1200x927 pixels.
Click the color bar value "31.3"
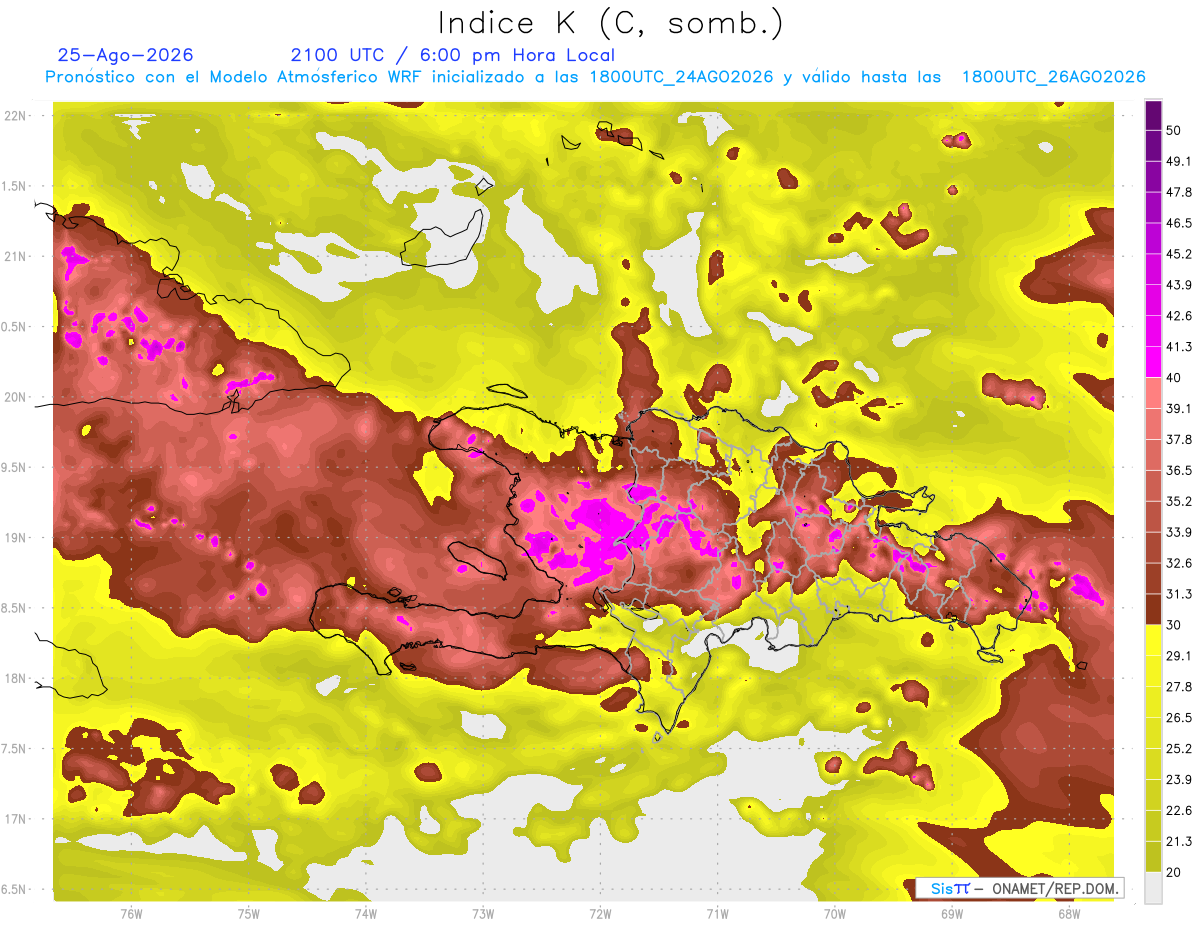tap(1179, 594)
